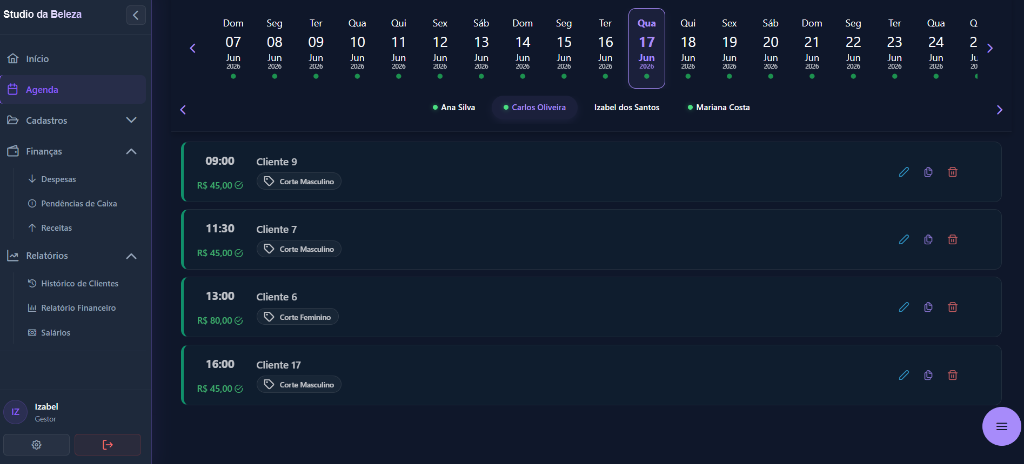Screen dimensions: 1024x464
Task: Click paid check icon beside 09:00 price
Action: coord(239,185)
